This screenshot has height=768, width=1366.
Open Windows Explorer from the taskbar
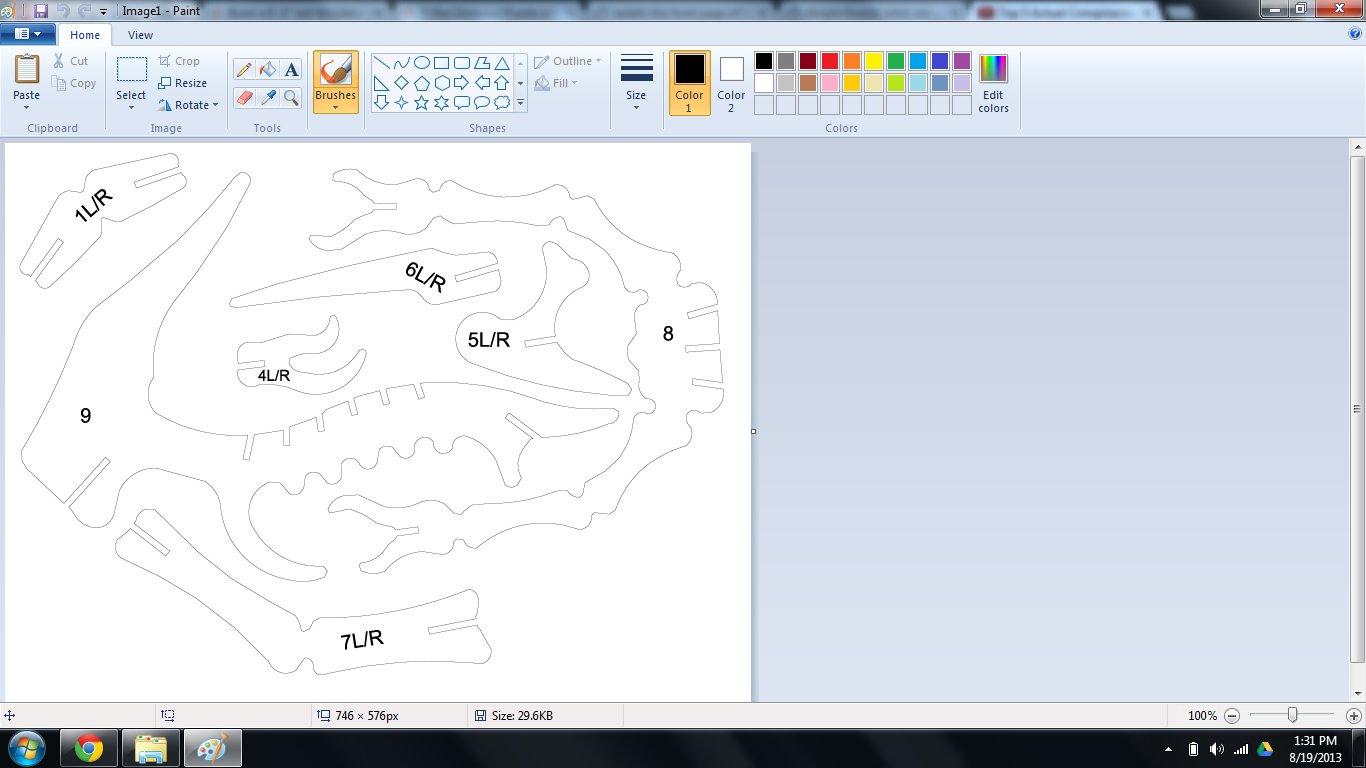[x=151, y=748]
